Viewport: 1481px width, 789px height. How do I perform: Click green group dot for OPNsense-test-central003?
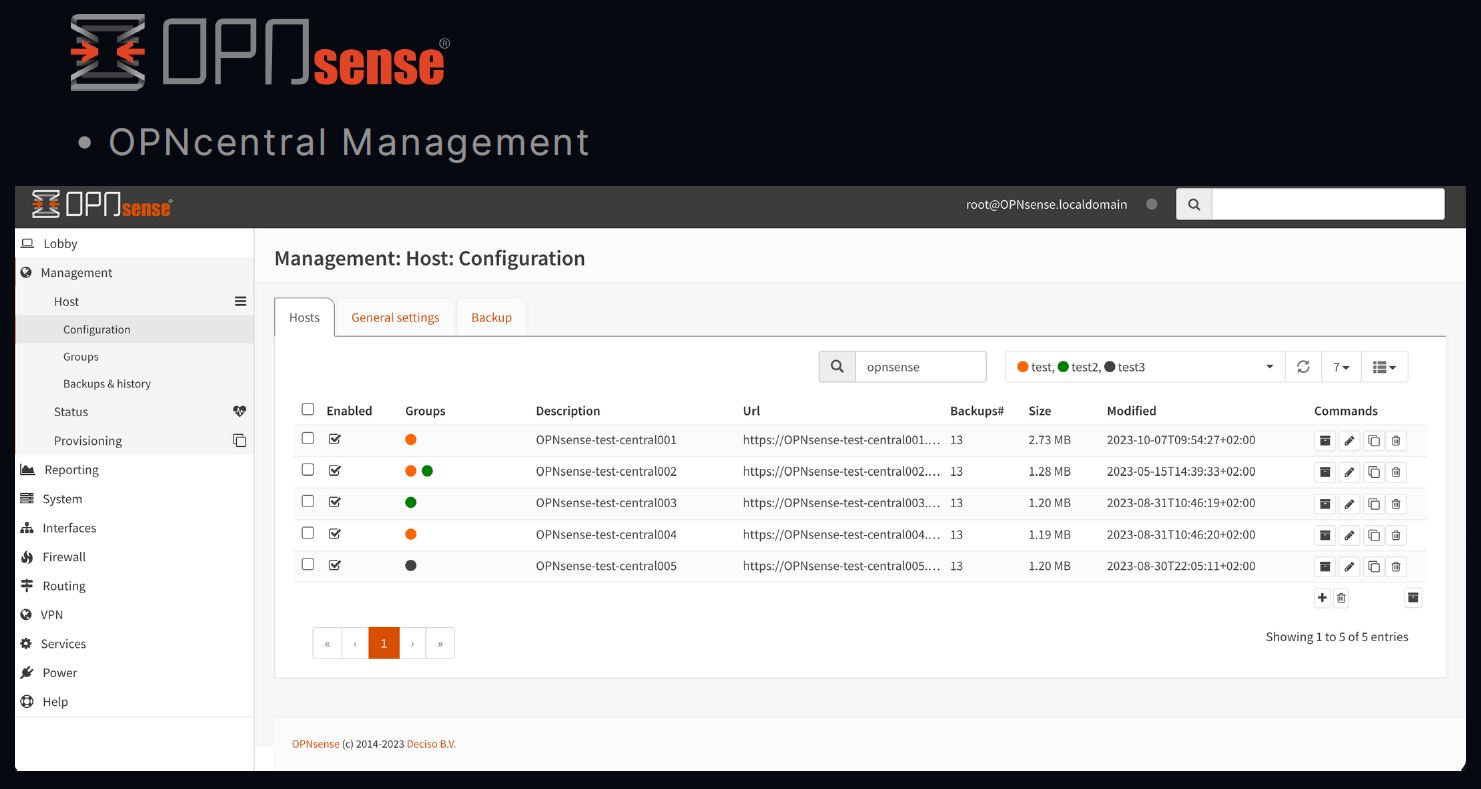click(x=411, y=502)
